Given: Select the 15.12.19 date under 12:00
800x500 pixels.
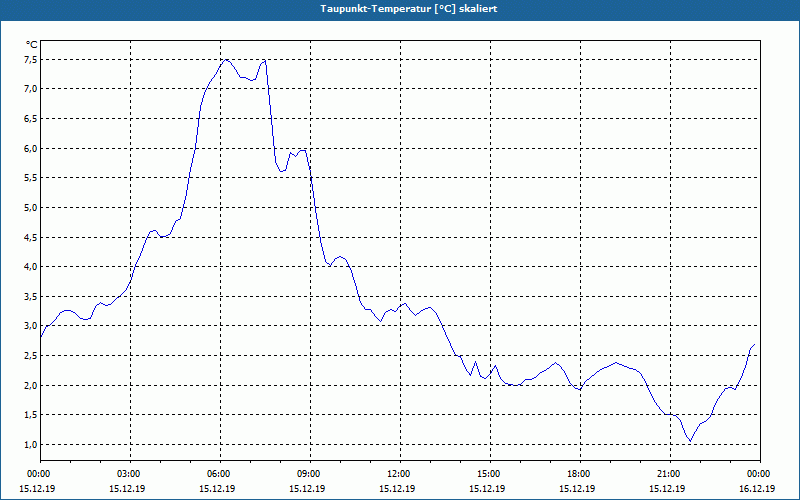Looking at the screenshot, I should [397, 488].
